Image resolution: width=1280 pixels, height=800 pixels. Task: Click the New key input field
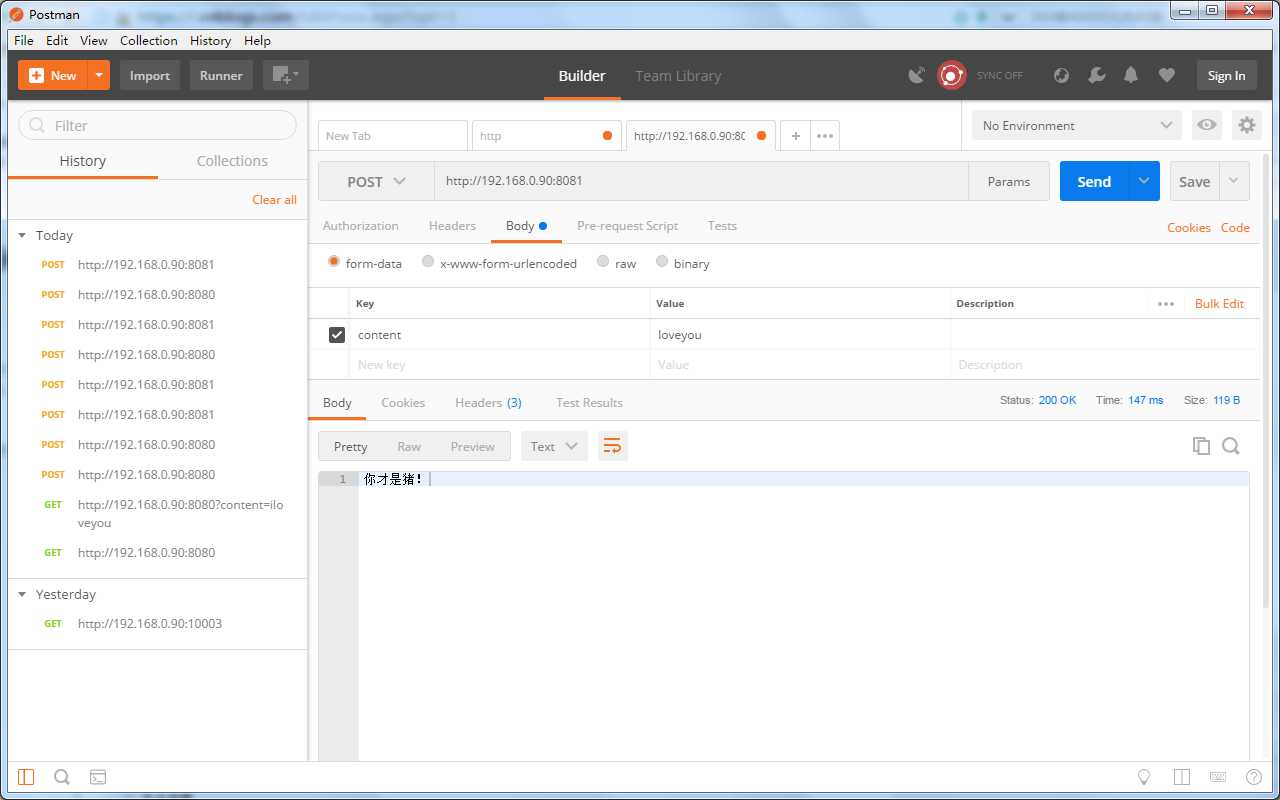499,365
